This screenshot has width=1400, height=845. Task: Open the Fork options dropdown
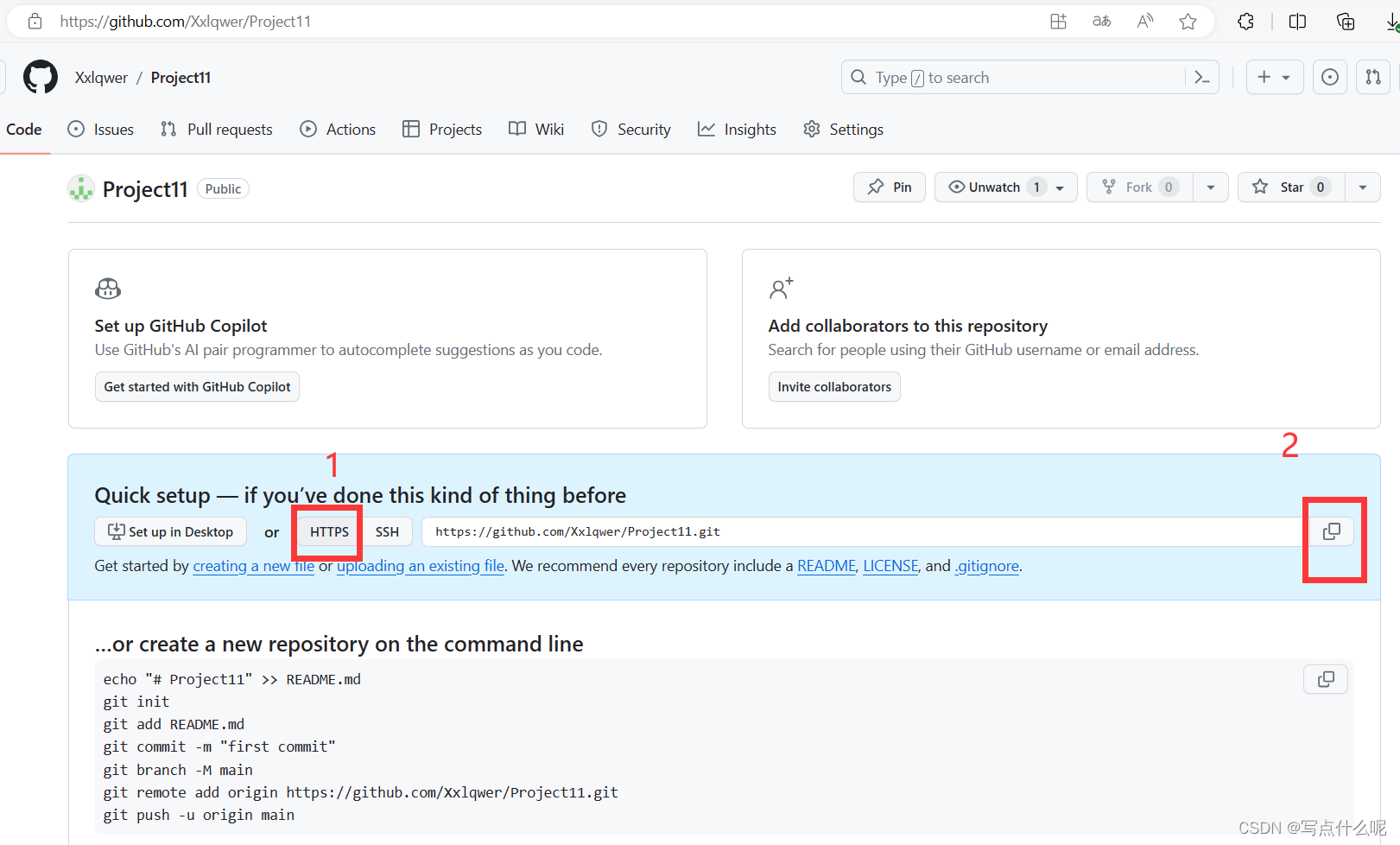tap(1210, 187)
